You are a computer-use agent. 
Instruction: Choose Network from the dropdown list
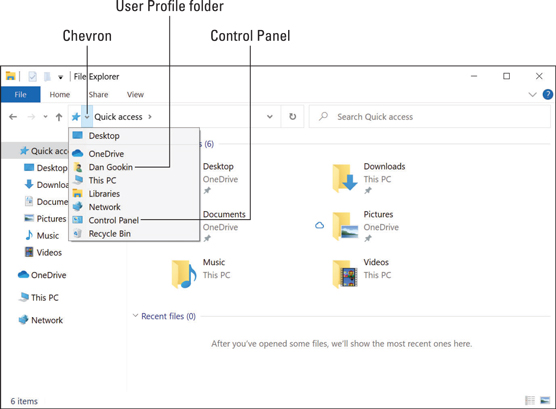(x=134, y=207)
